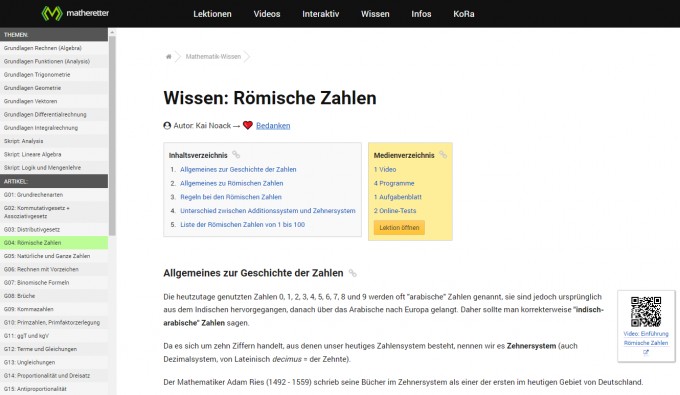The image size is (680, 395).
Task: Open article G10: Primzahlen, Primfaktorzerlegung
Action: (x=54, y=322)
